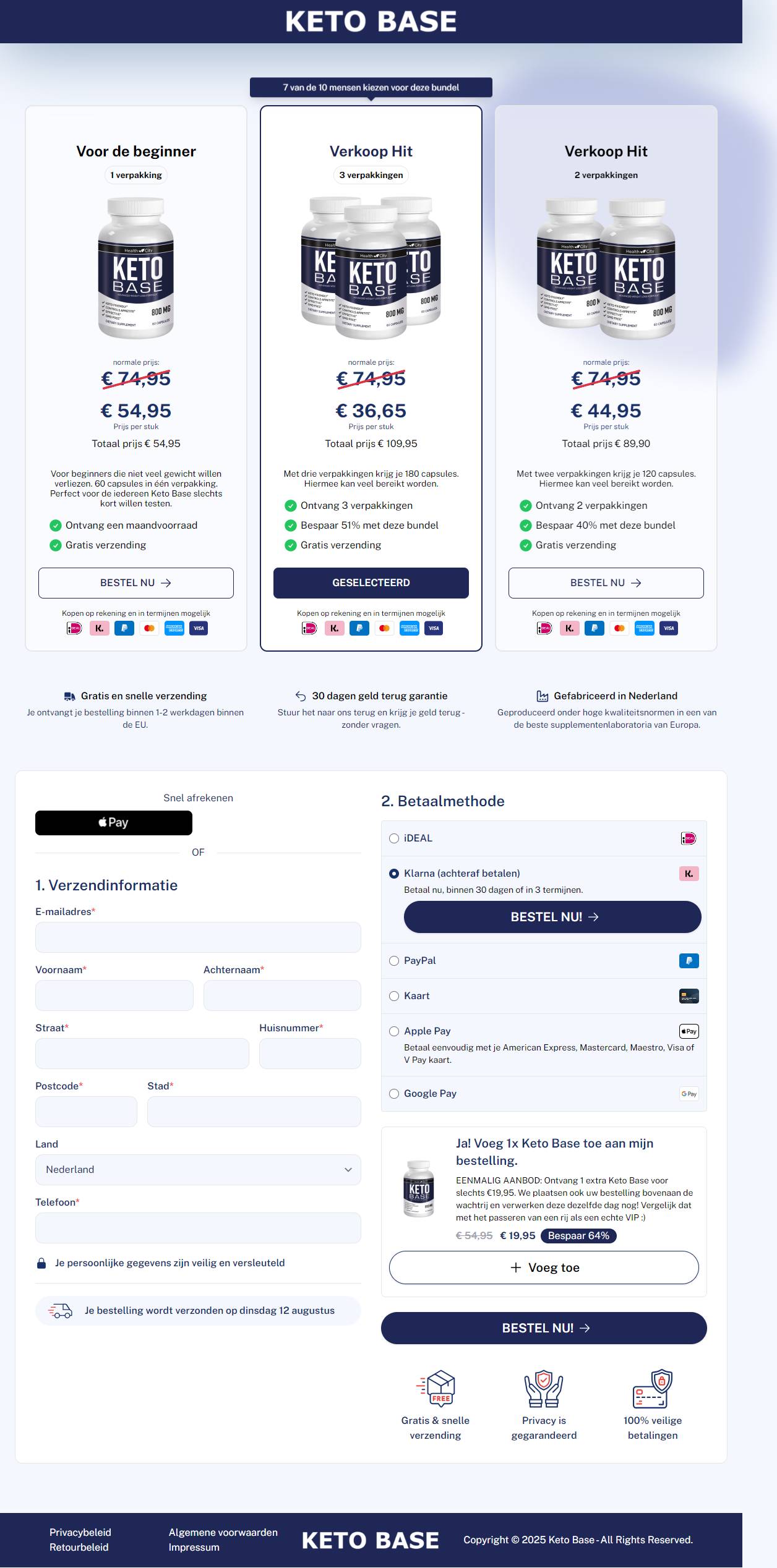The height and width of the screenshot is (1568, 777).
Task: Click the Google Pay badge icon
Action: [689, 1094]
